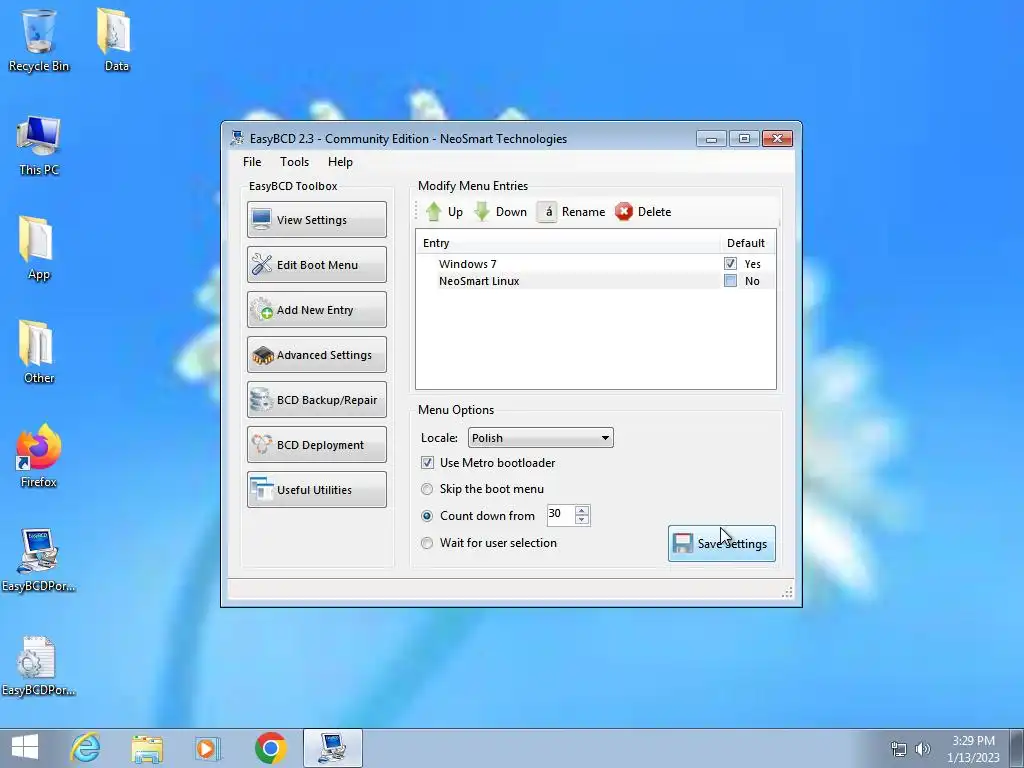The height and width of the screenshot is (768, 1024).
Task: Open Useful Utilities section
Action: coord(317,490)
